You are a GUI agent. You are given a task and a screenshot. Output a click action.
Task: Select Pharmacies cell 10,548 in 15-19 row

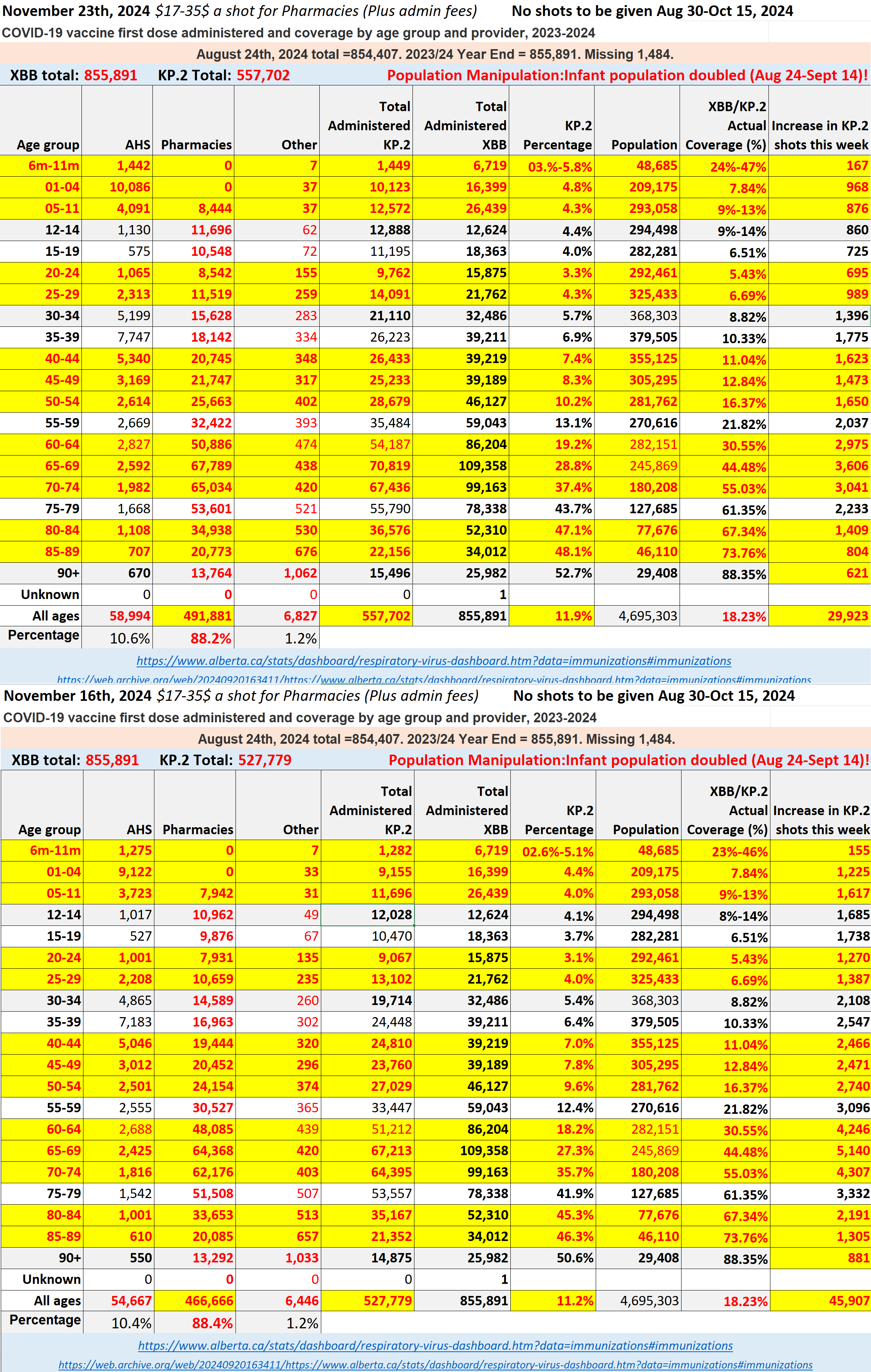[x=194, y=251]
